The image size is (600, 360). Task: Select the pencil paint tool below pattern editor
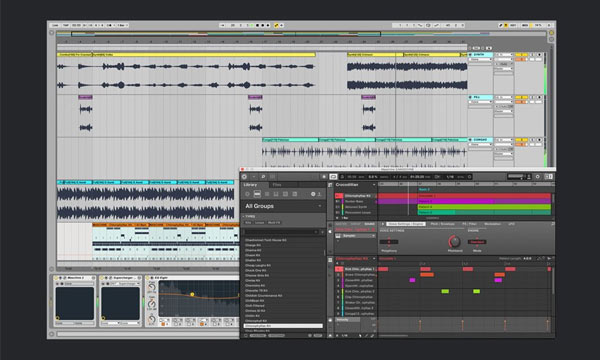coord(367,336)
